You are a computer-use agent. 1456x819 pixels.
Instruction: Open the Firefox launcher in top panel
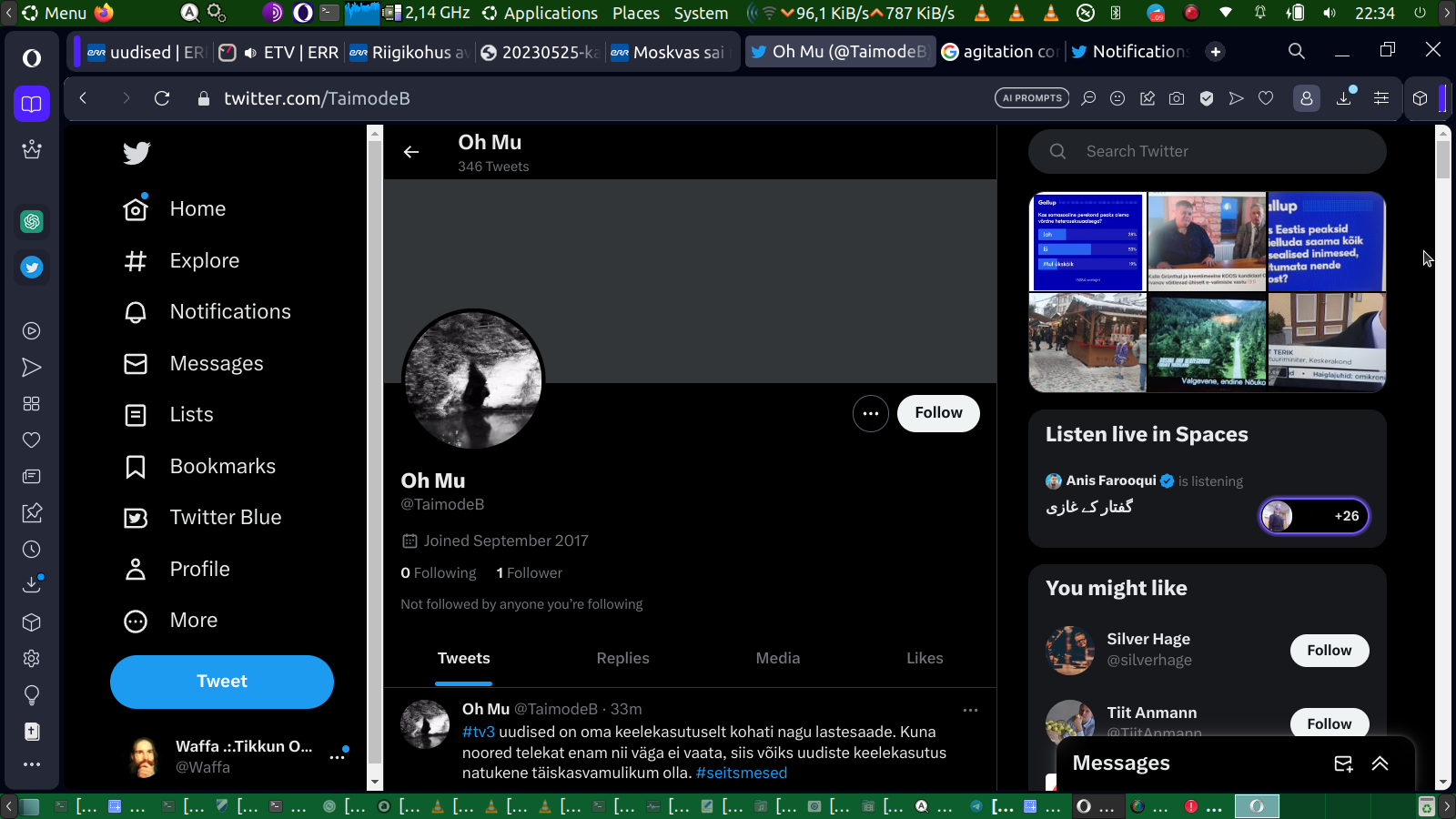pyautogui.click(x=104, y=13)
